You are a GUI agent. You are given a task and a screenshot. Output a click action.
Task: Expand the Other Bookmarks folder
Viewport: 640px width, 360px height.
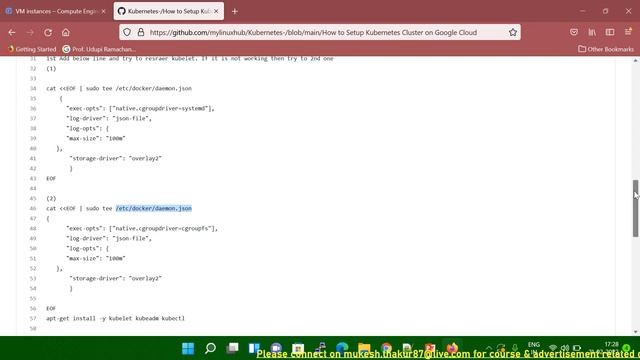click(606, 49)
